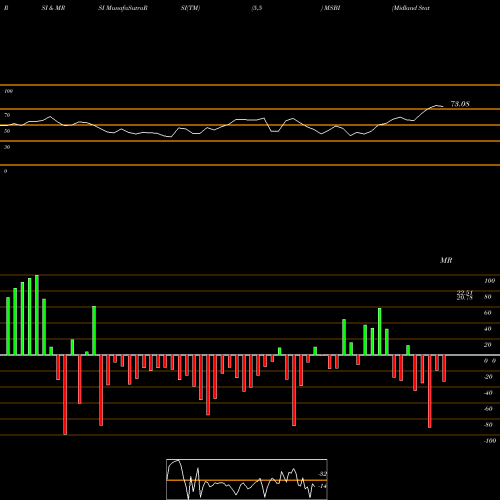500x500 pixels.
Task: Click the RSI axis label 50
Action: (7, 131)
